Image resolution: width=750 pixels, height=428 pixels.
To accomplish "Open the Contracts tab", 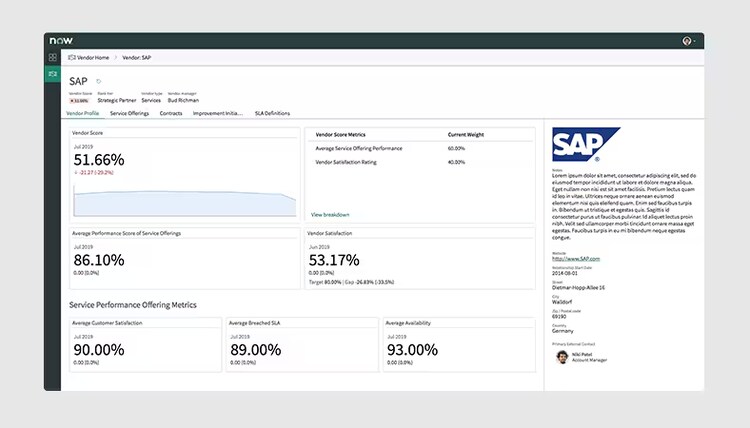I will [x=171, y=113].
